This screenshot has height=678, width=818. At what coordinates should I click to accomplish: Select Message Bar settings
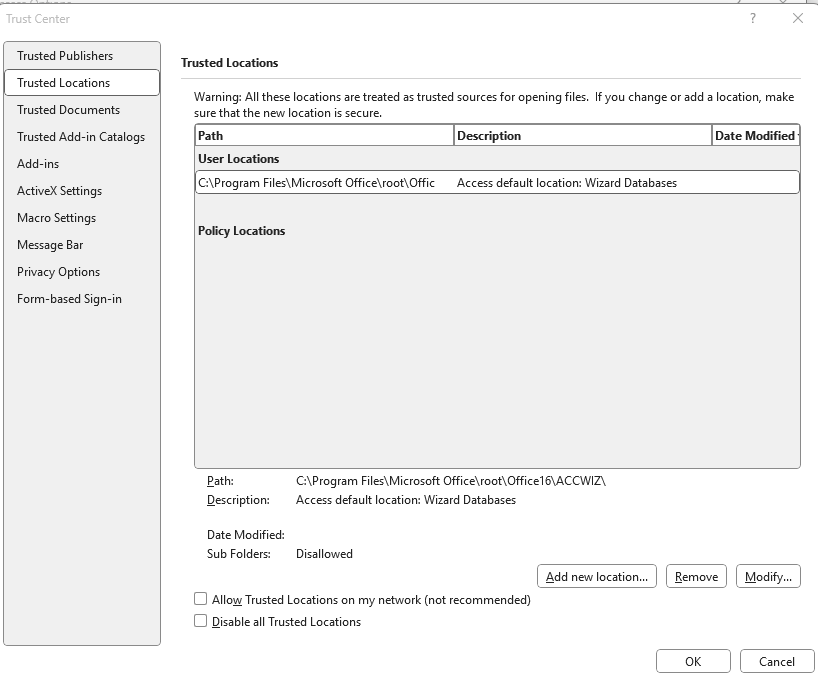click(82, 245)
